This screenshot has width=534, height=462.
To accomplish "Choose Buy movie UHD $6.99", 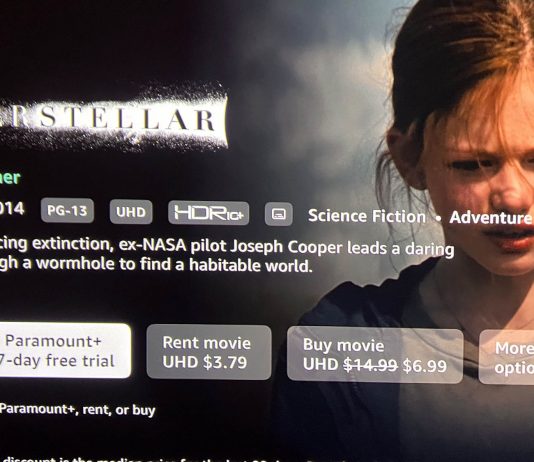I will (375, 355).
